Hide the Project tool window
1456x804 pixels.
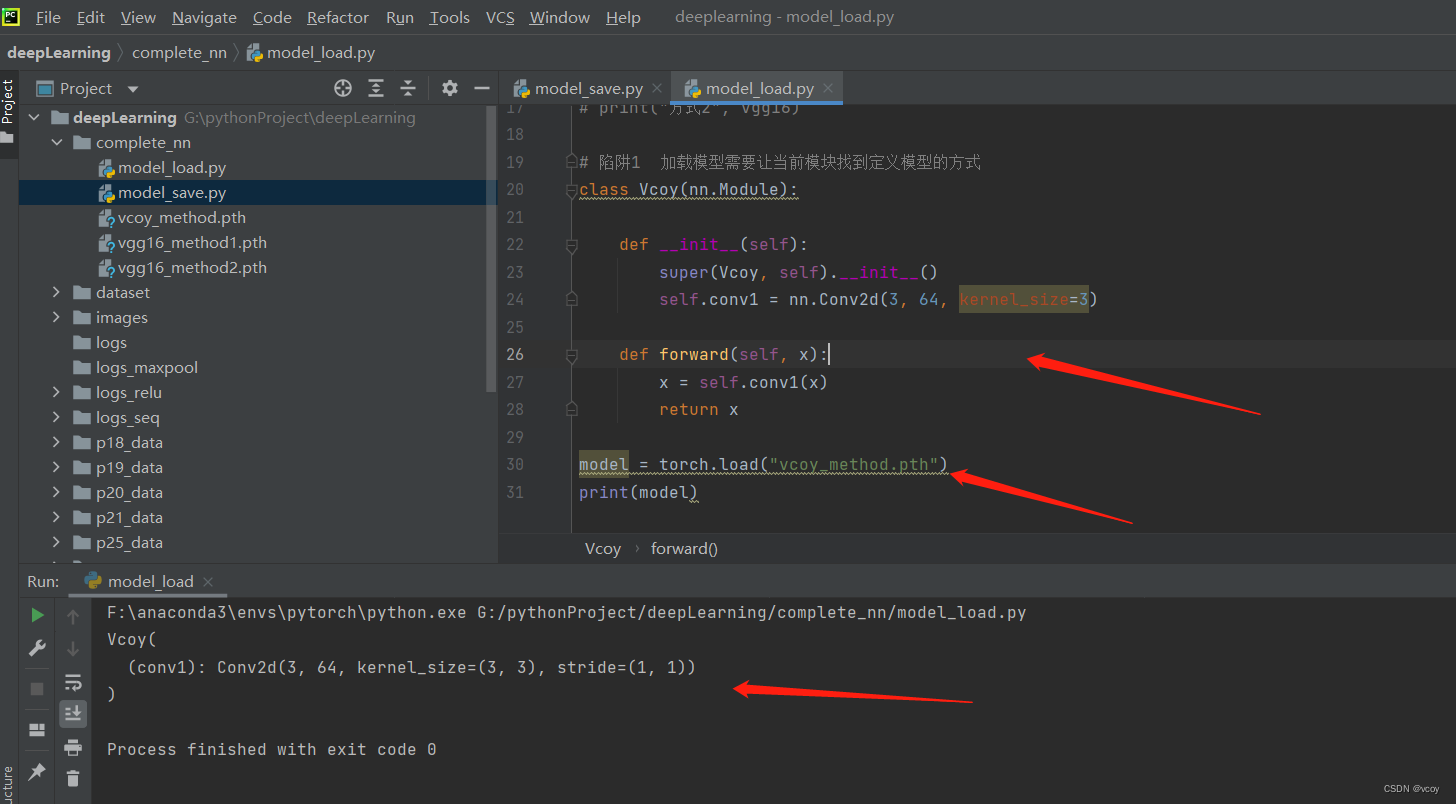(482, 88)
